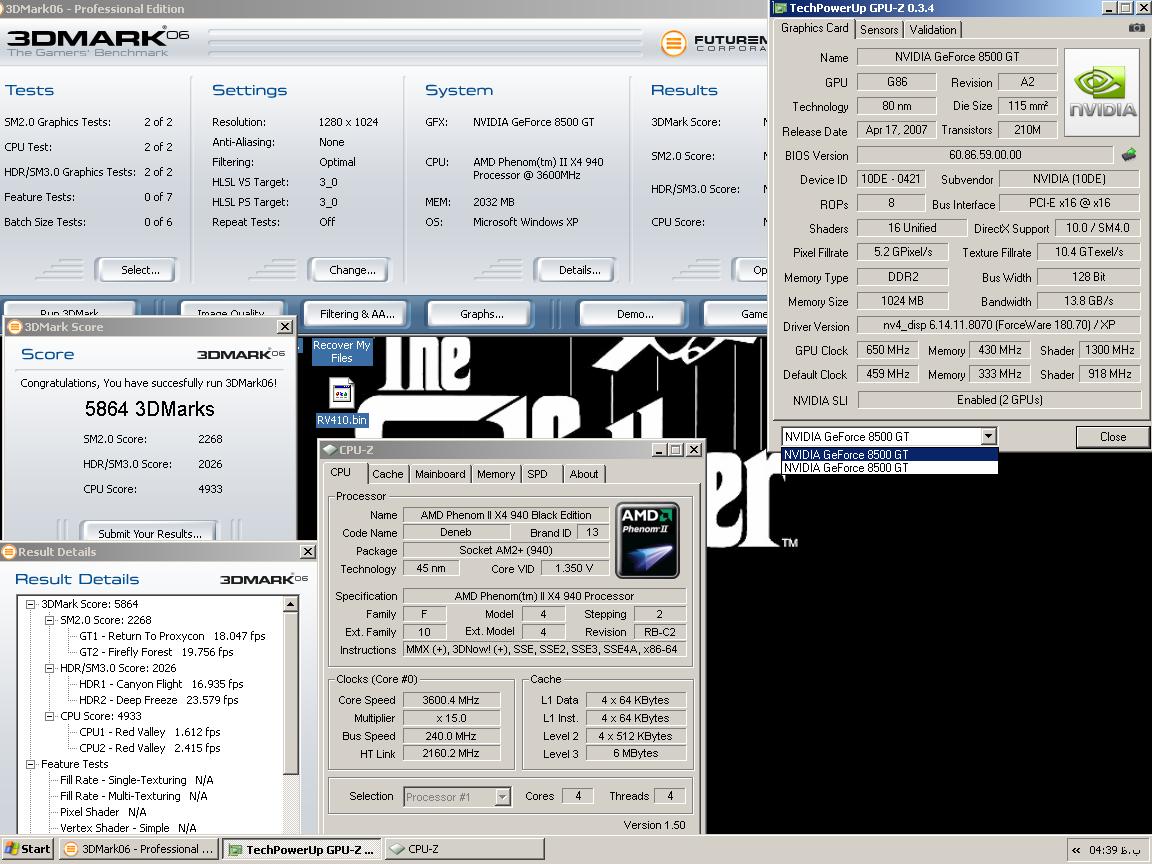Close the Result Details window
This screenshot has height=864, width=1152.
[x=309, y=551]
